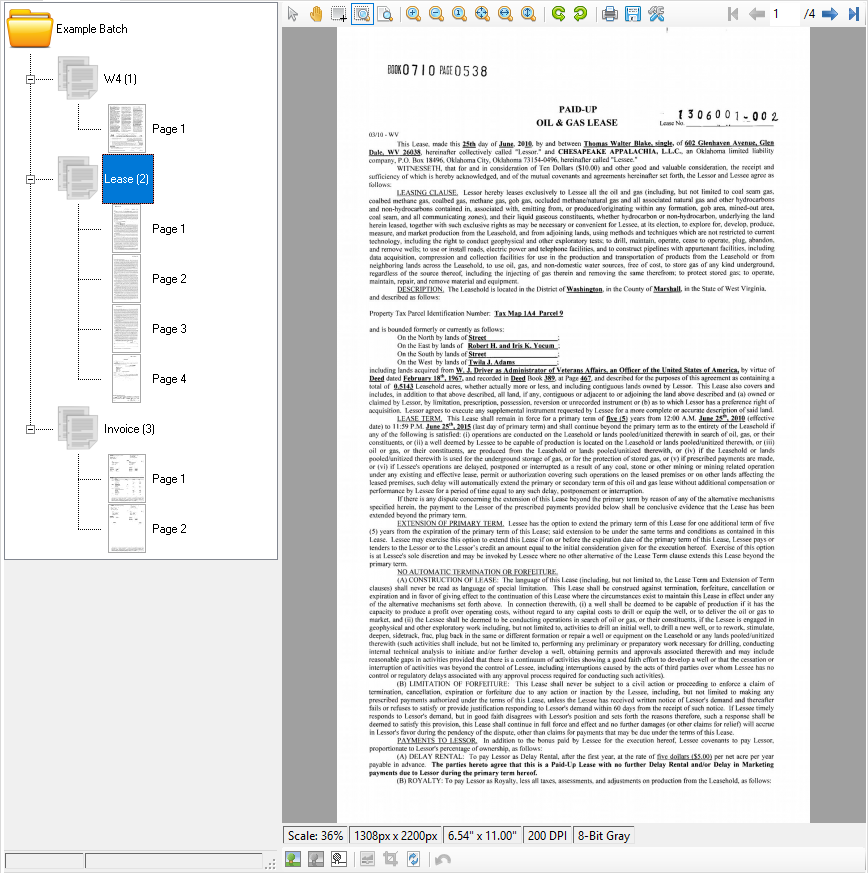
Task: Open Page 2 under Lease
Action: [x=169, y=279]
